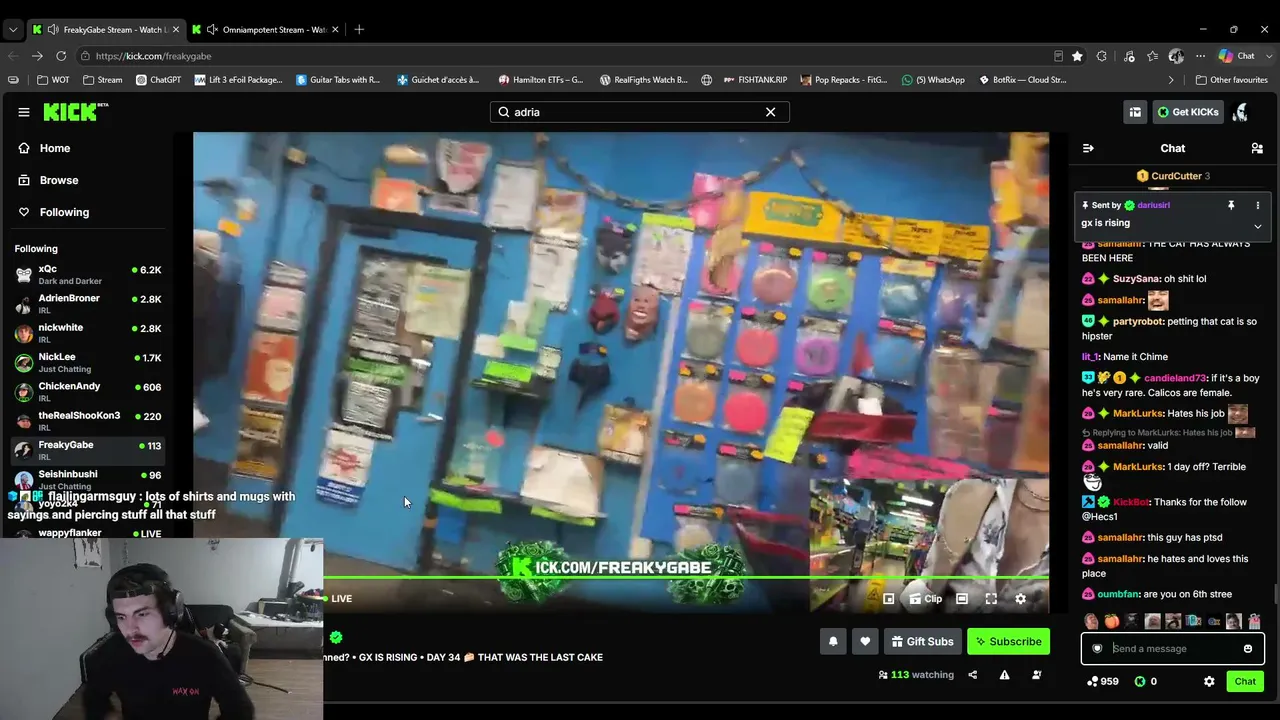Click the chat message input field
The width and height of the screenshot is (1280, 720).
1172,649
